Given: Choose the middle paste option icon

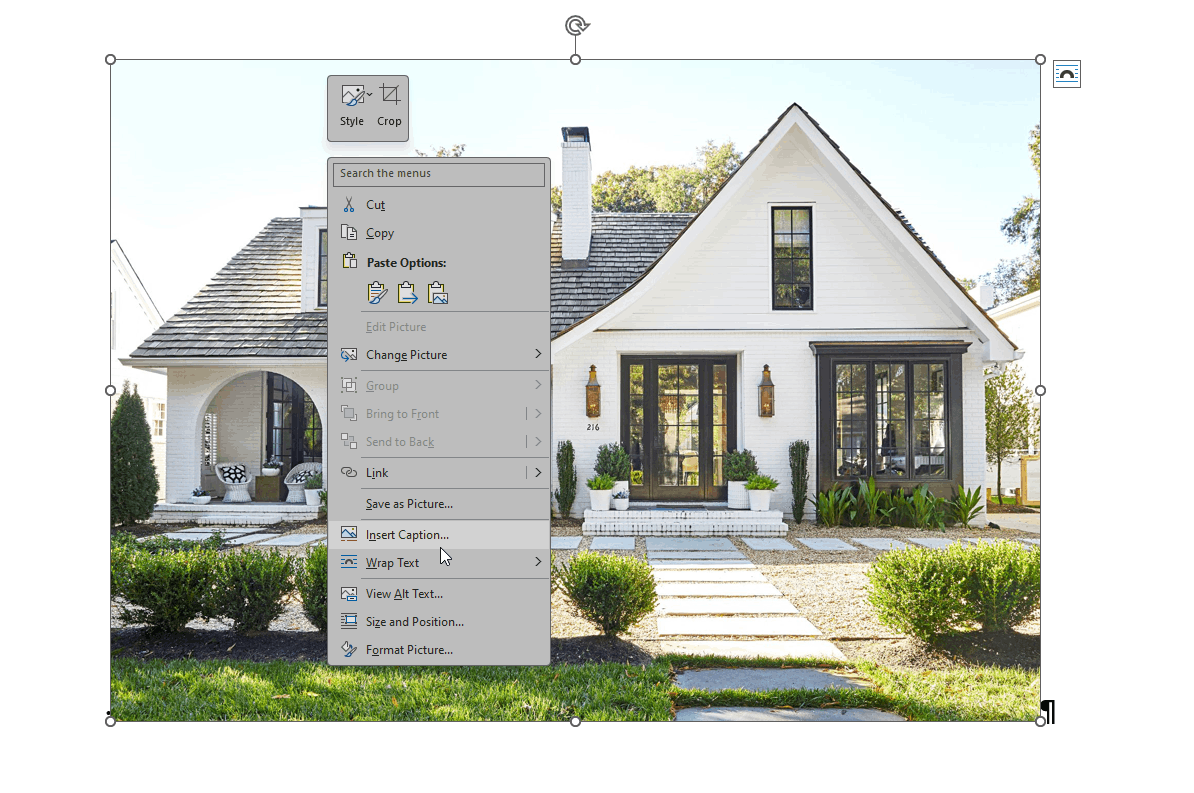Looking at the screenshot, I should point(406,292).
